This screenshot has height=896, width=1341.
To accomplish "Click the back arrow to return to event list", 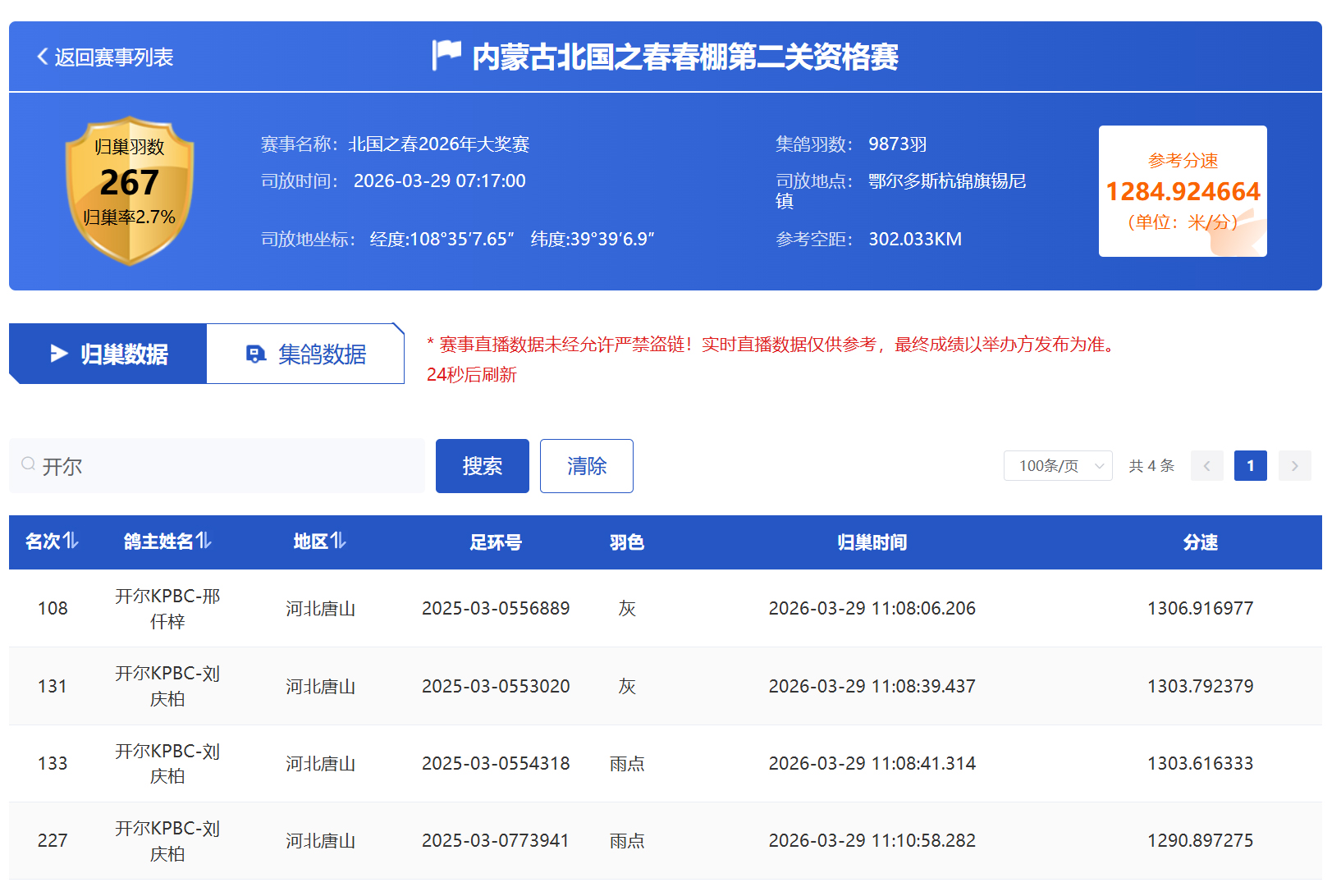I will (x=43, y=57).
